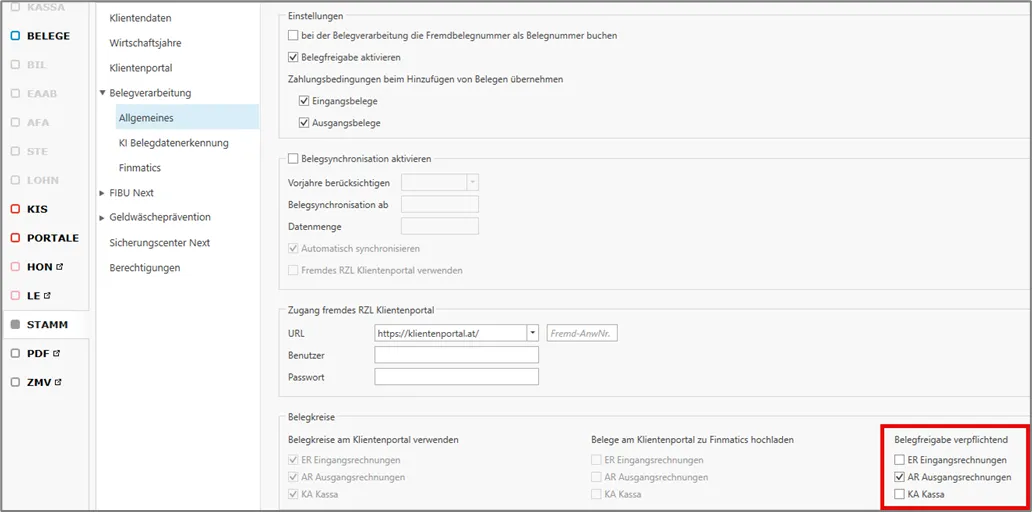Toggle KA Kassa under Finmatics hochladen
This screenshot has width=1032, height=512.
596,494
